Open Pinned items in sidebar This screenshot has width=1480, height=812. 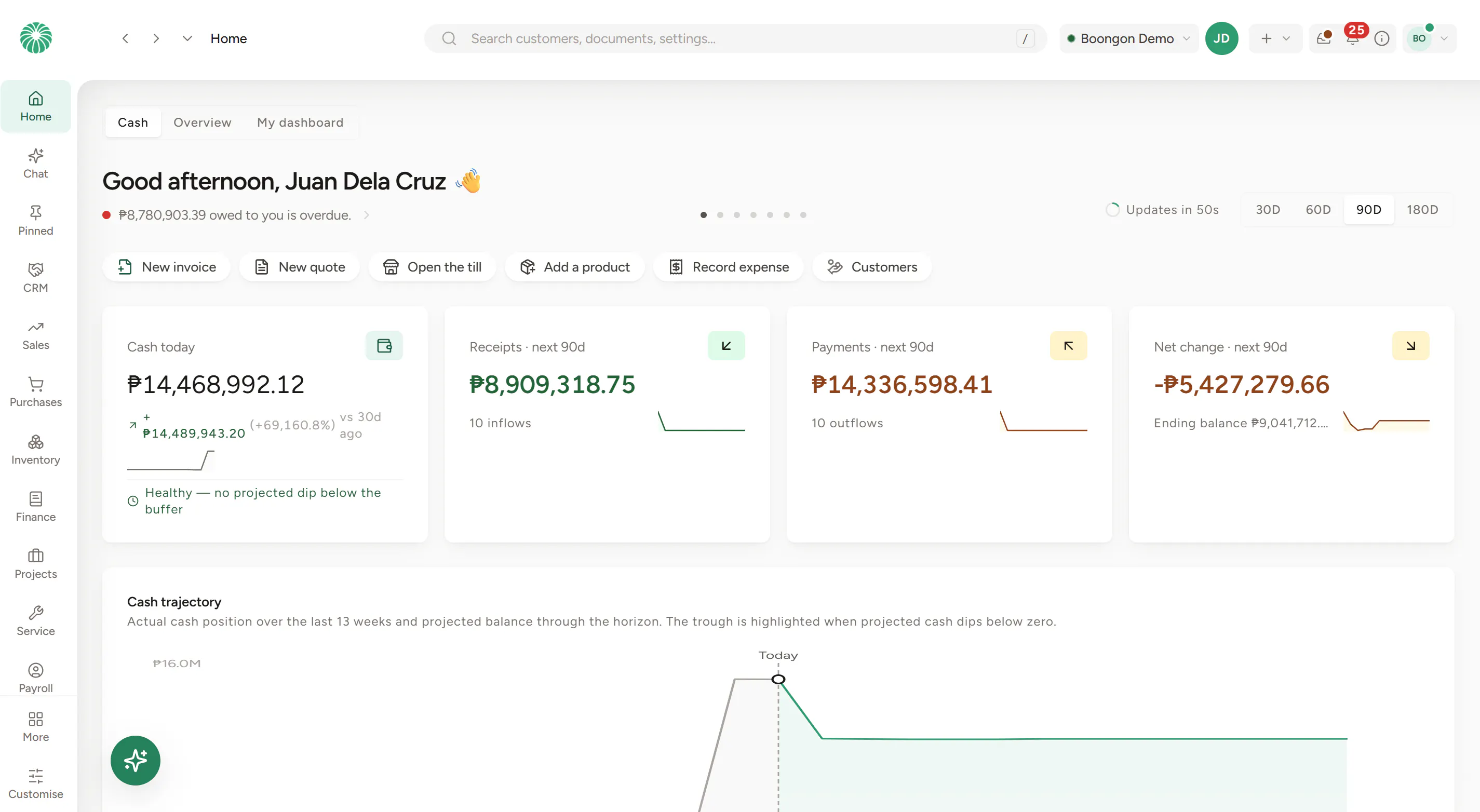click(36, 221)
